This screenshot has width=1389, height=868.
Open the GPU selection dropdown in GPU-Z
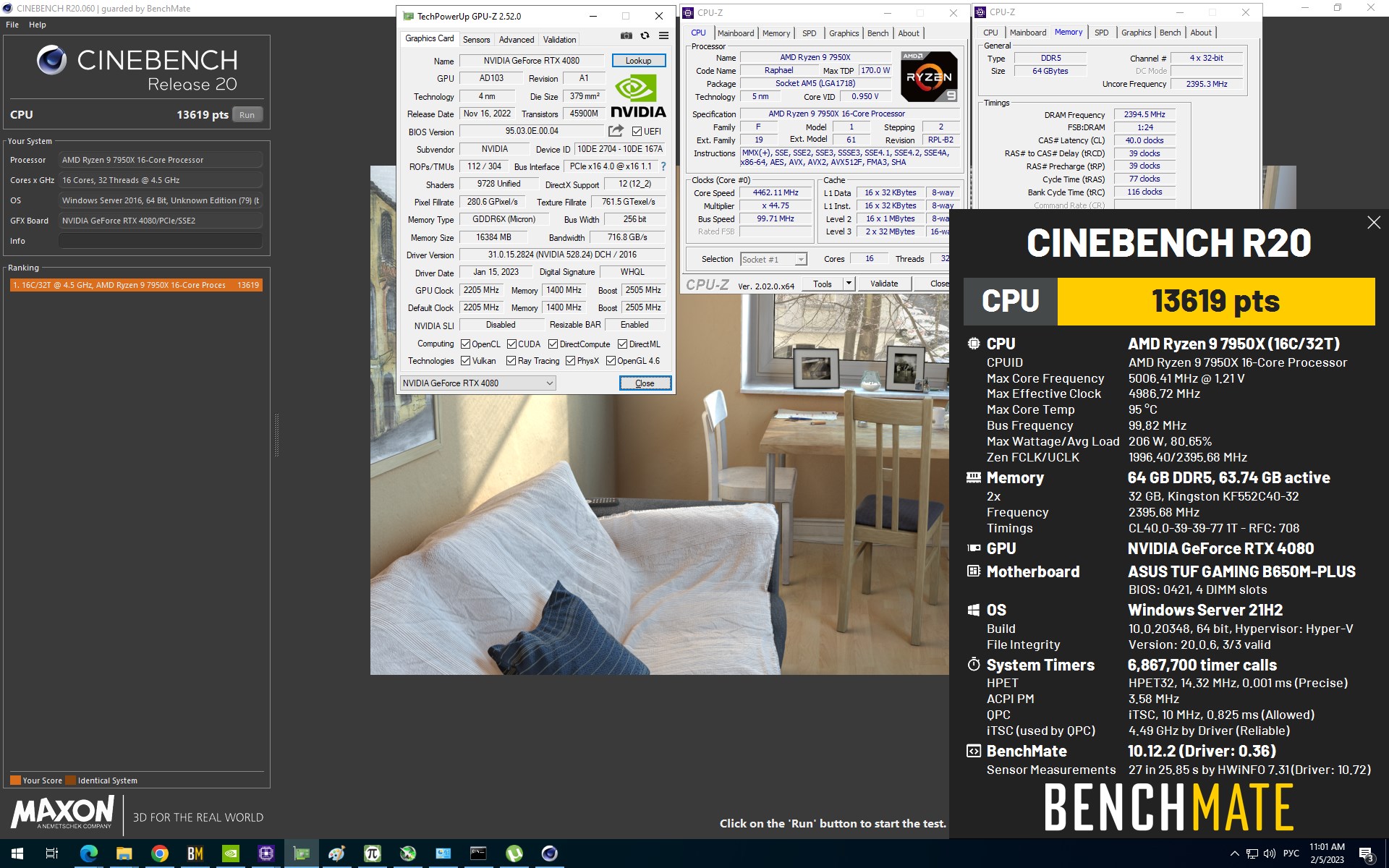pyautogui.click(x=478, y=383)
